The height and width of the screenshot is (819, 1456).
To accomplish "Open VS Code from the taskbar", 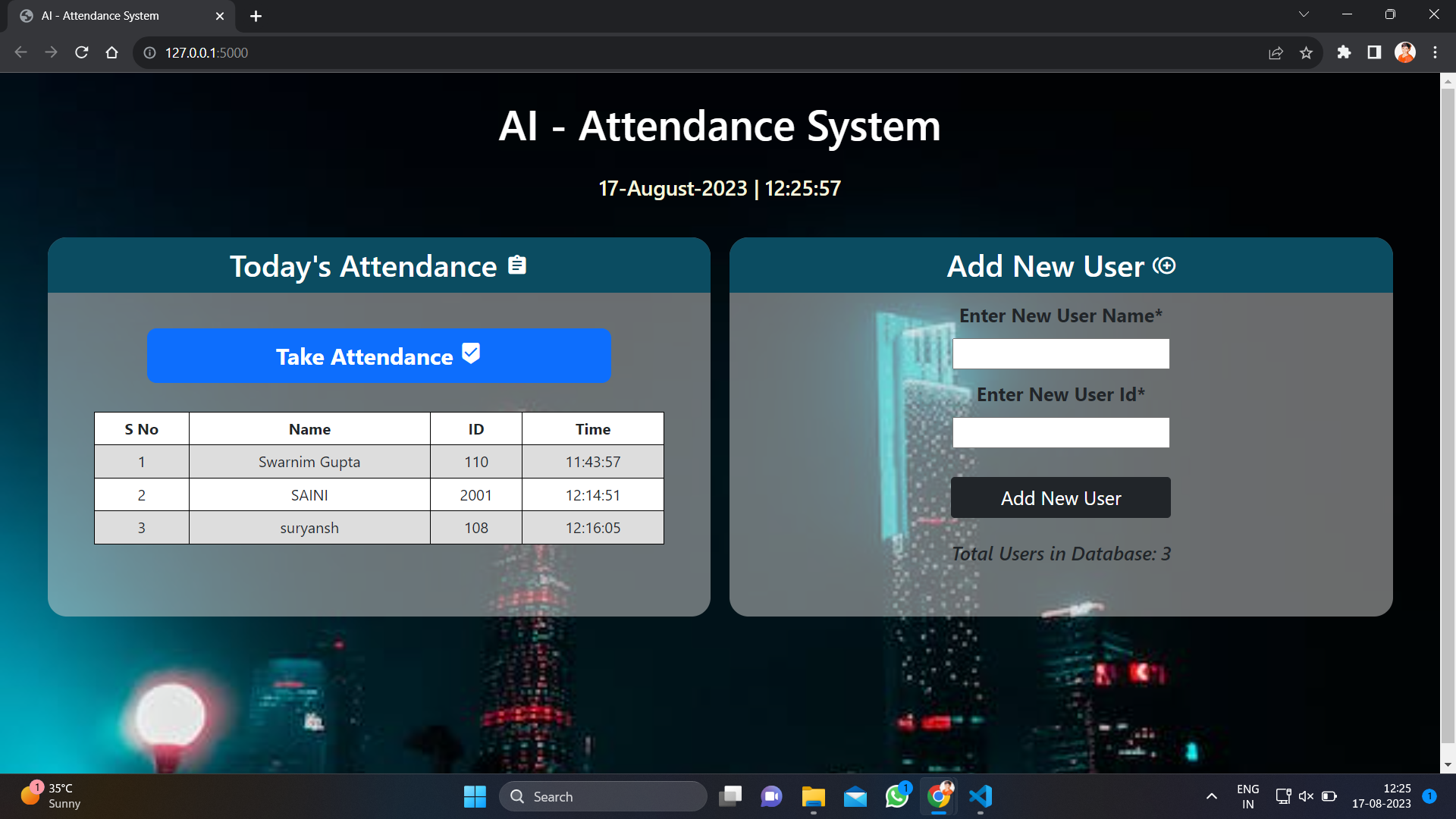I will point(981,796).
